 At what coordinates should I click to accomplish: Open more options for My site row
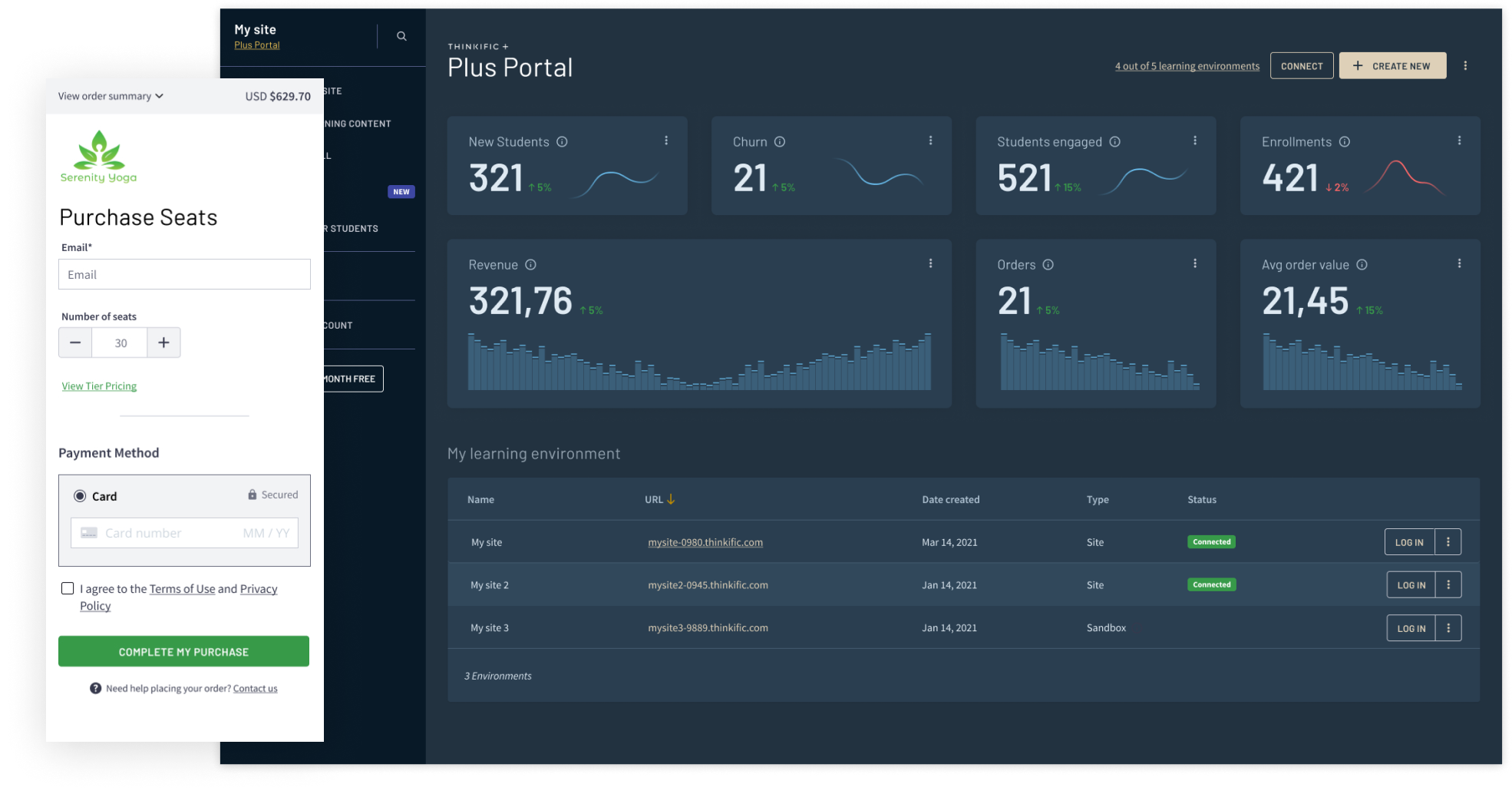click(x=1448, y=542)
